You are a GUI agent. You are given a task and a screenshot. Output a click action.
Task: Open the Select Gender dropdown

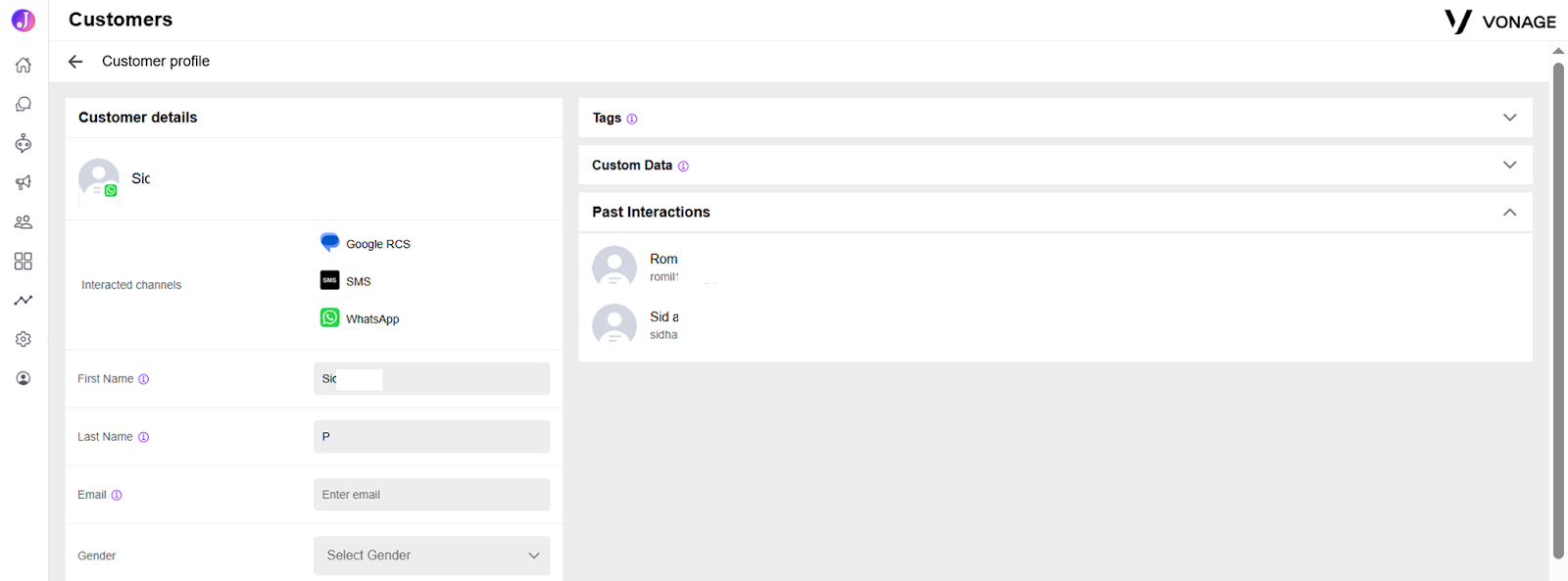[432, 556]
